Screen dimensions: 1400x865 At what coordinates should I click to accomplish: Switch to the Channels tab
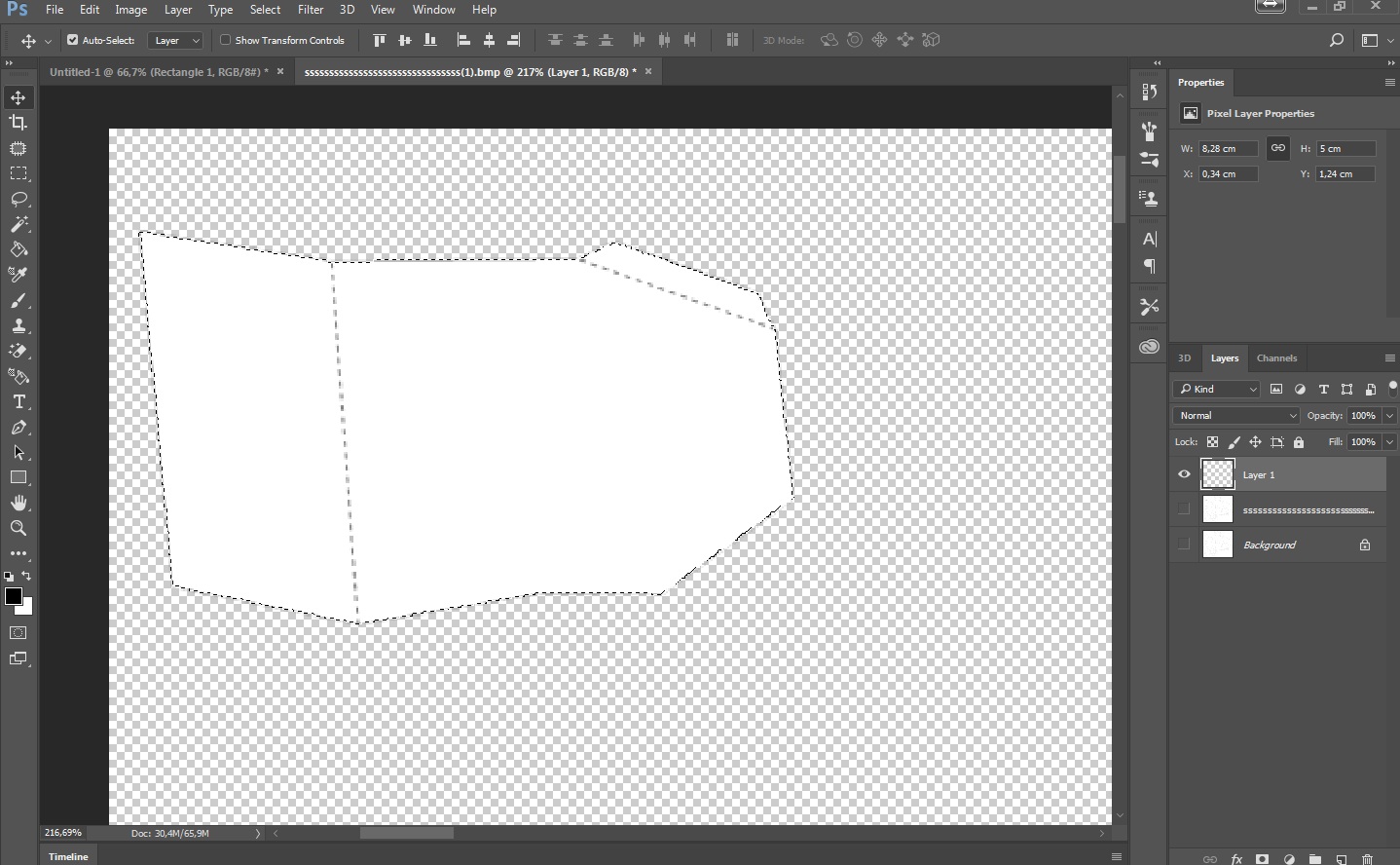click(1276, 357)
